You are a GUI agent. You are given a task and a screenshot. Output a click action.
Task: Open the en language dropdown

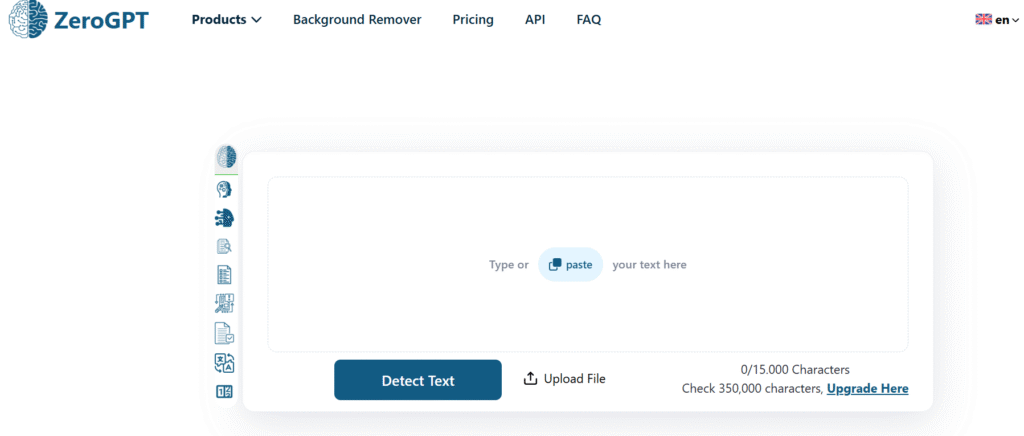(1006, 20)
